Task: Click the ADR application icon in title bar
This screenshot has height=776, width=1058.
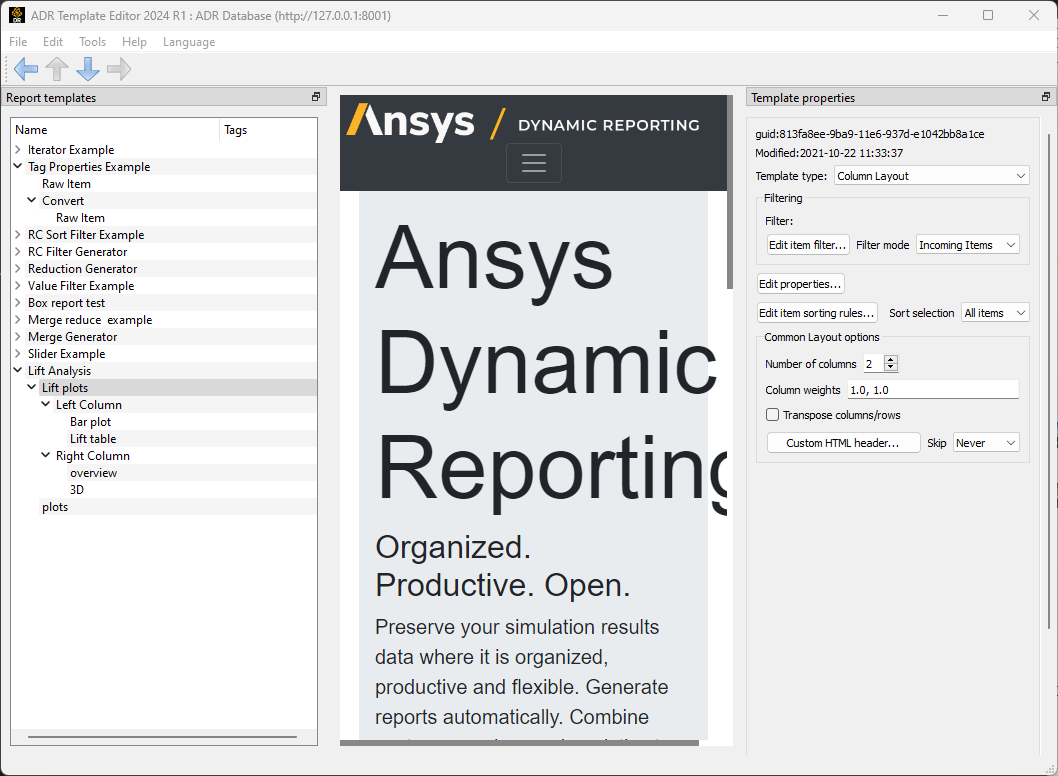Action: point(17,15)
